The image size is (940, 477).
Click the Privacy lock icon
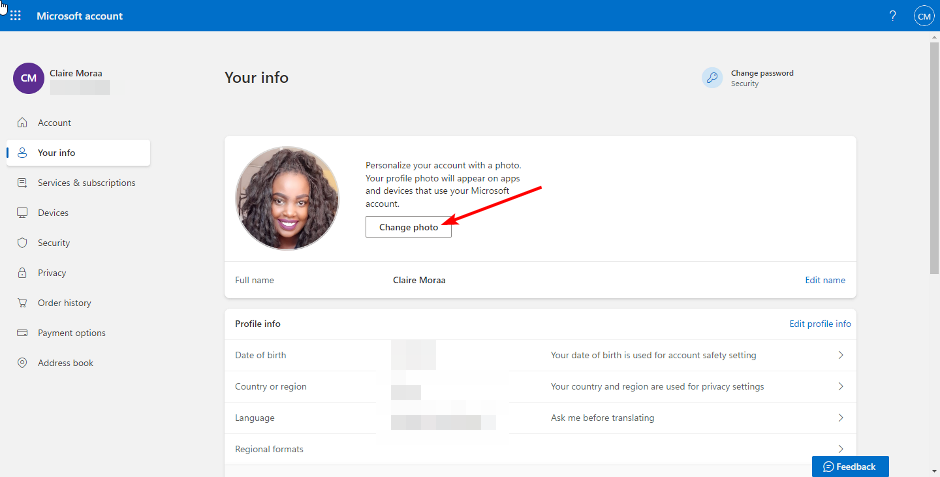pos(22,272)
